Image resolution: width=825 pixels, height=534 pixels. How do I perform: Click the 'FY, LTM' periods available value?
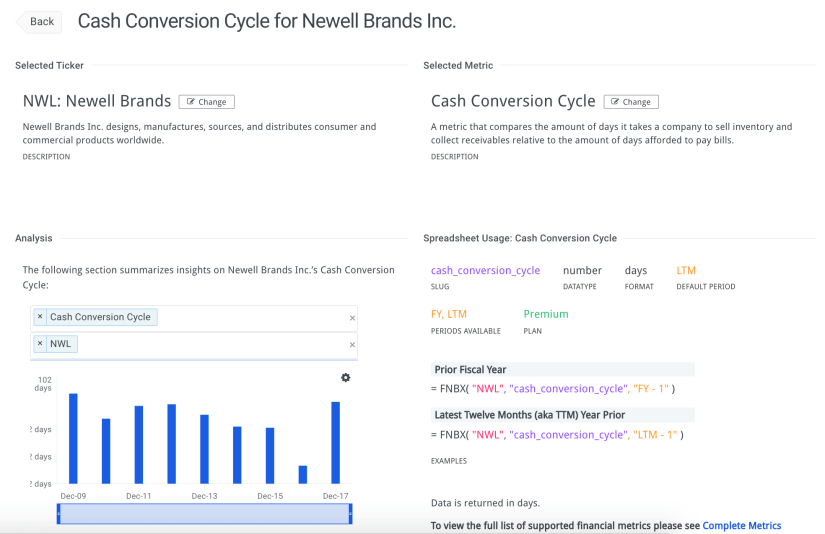click(449, 314)
